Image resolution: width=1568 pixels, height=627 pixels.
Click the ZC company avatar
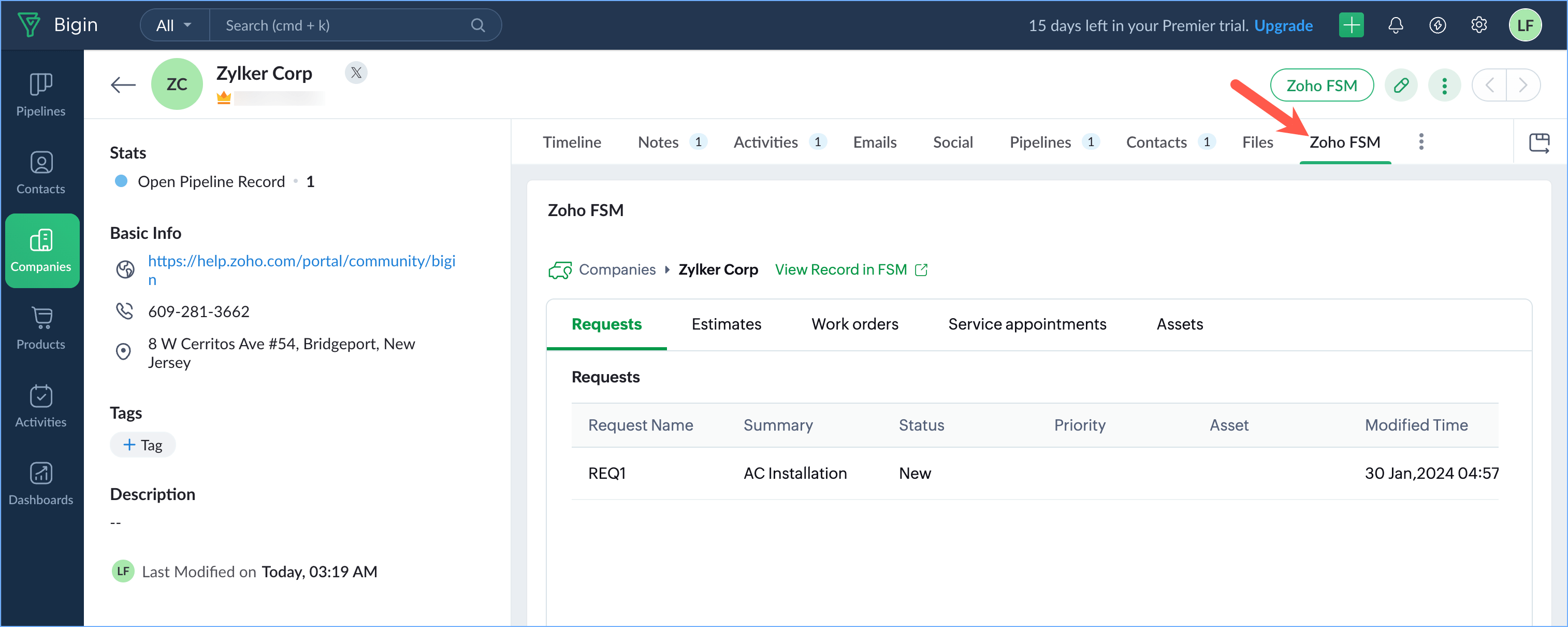click(177, 84)
